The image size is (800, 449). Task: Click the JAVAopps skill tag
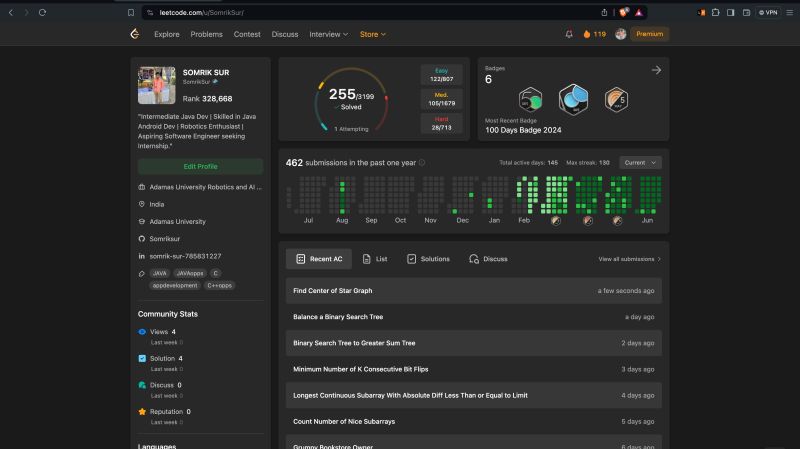190,273
